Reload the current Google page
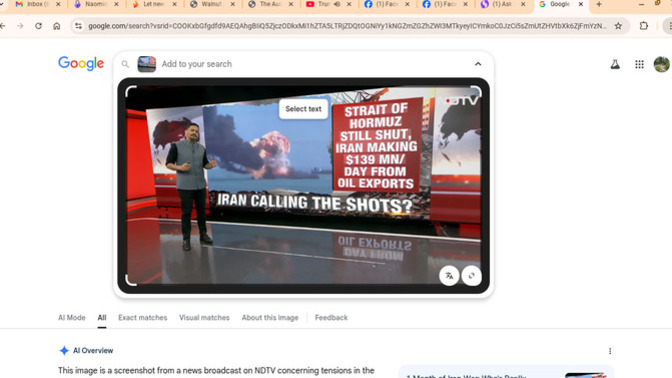The height and width of the screenshot is (378, 672). coord(39,26)
